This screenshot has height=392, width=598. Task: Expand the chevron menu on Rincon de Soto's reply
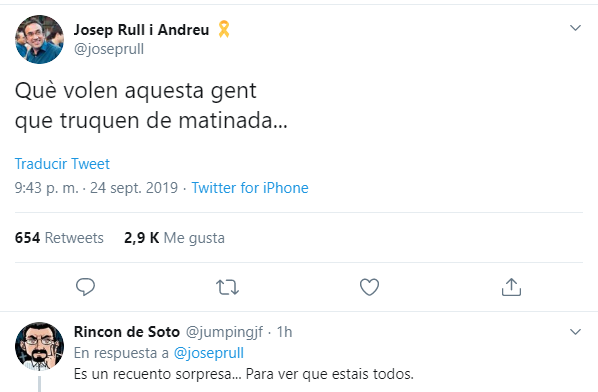click(x=575, y=332)
